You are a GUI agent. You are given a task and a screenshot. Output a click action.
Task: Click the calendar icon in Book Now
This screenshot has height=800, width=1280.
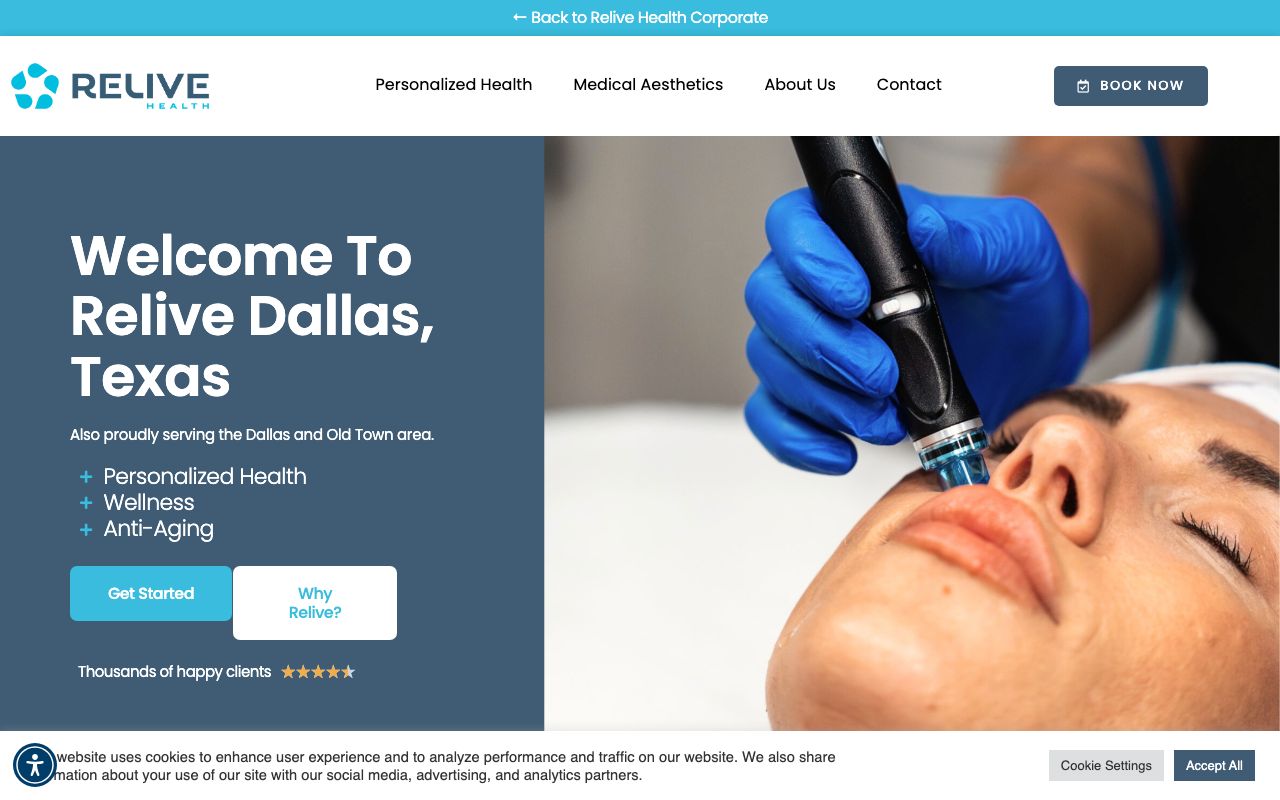point(1083,86)
